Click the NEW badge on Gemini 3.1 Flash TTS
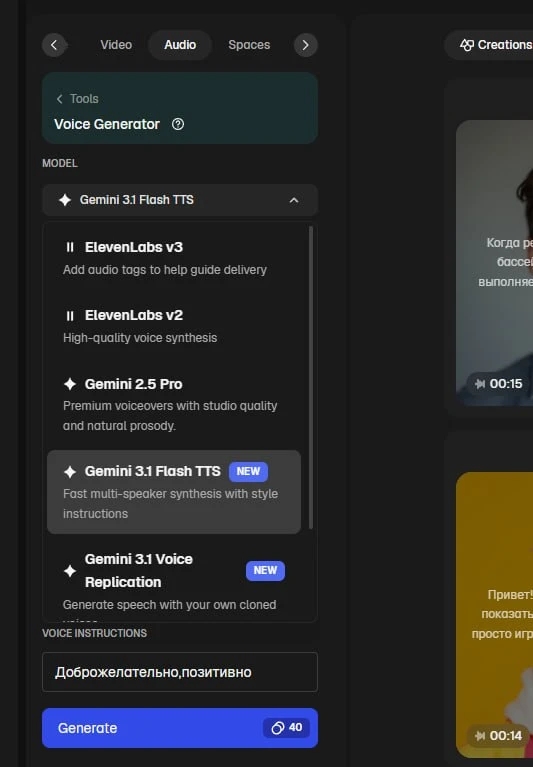 [x=248, y=472]
